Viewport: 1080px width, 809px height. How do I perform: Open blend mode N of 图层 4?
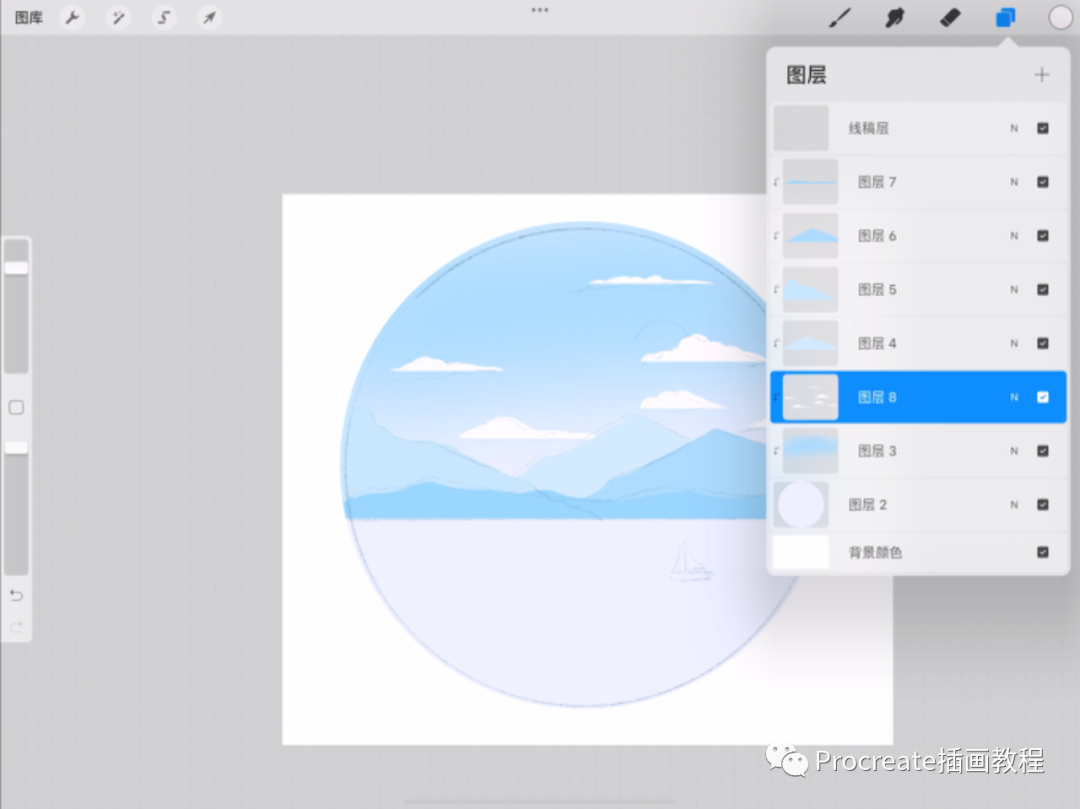click(x=1014, y=343)
